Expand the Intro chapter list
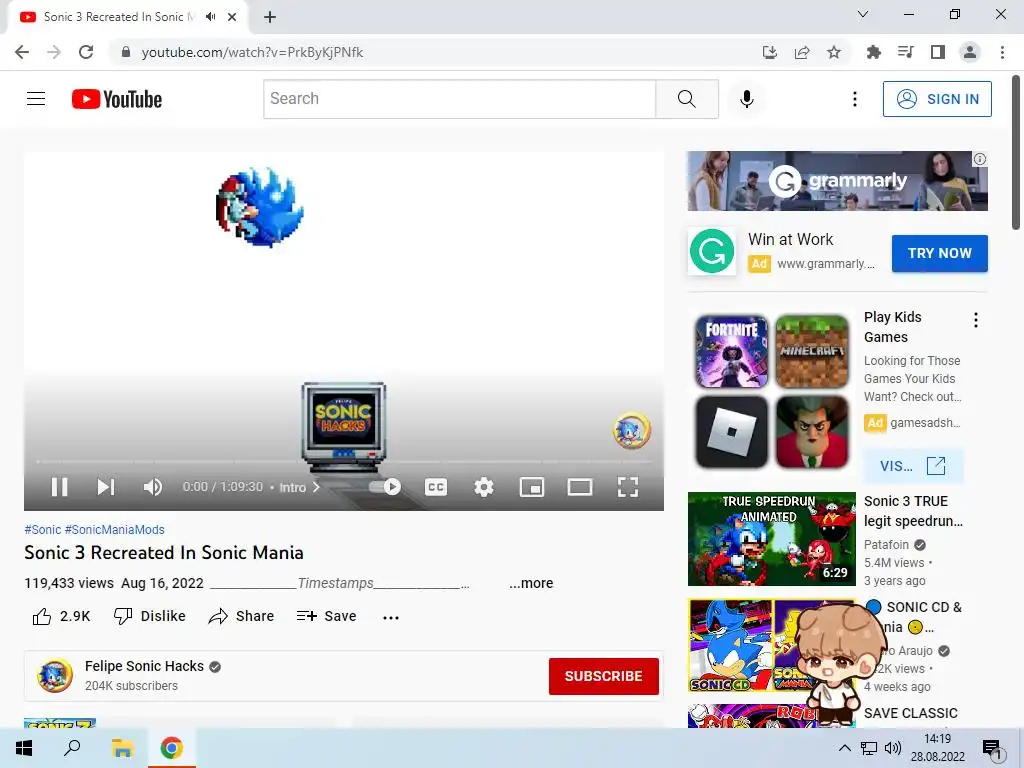Viewport: 1024px width, 768px height. (x=299, y=487)
